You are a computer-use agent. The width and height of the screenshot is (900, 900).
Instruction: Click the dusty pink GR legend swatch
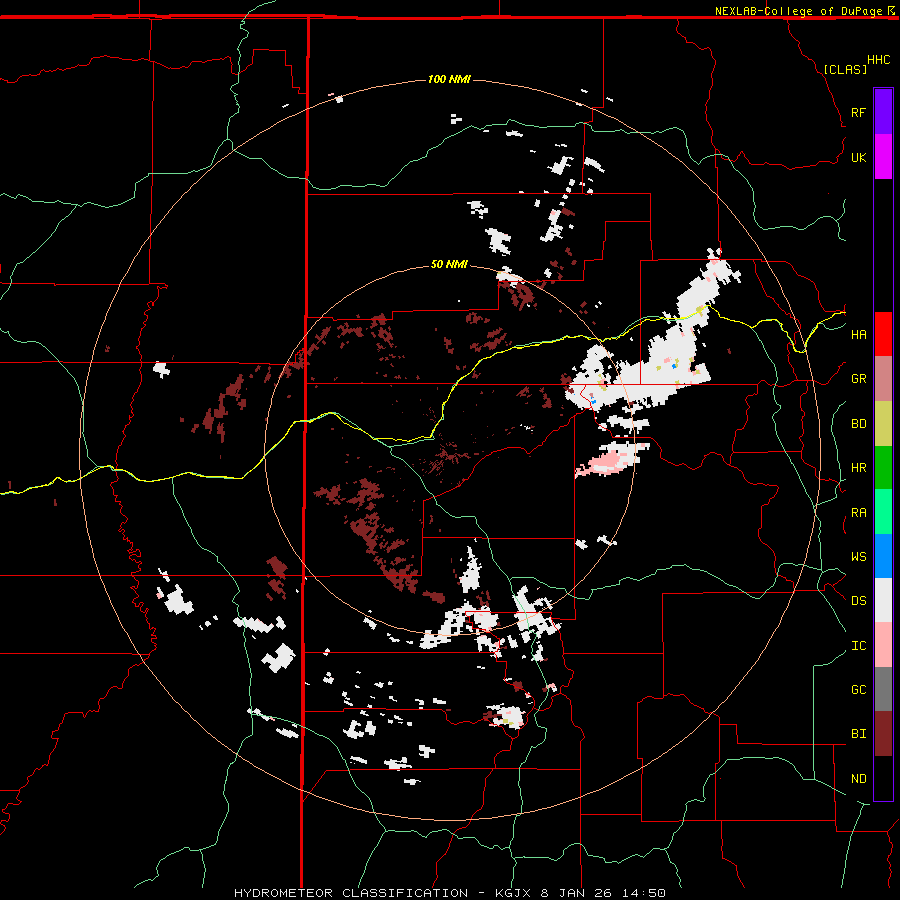coord(883,379)
